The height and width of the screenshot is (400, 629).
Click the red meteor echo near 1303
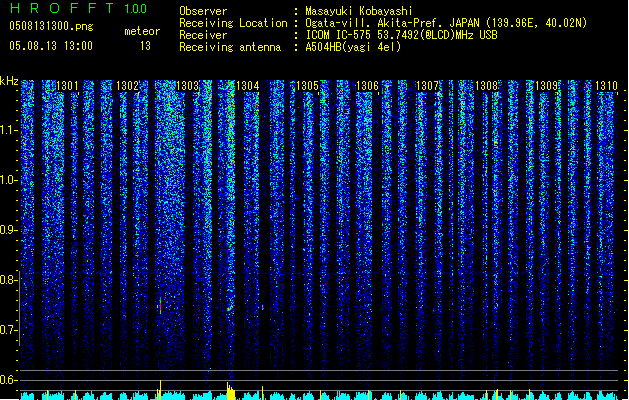(x=160, y=306)
